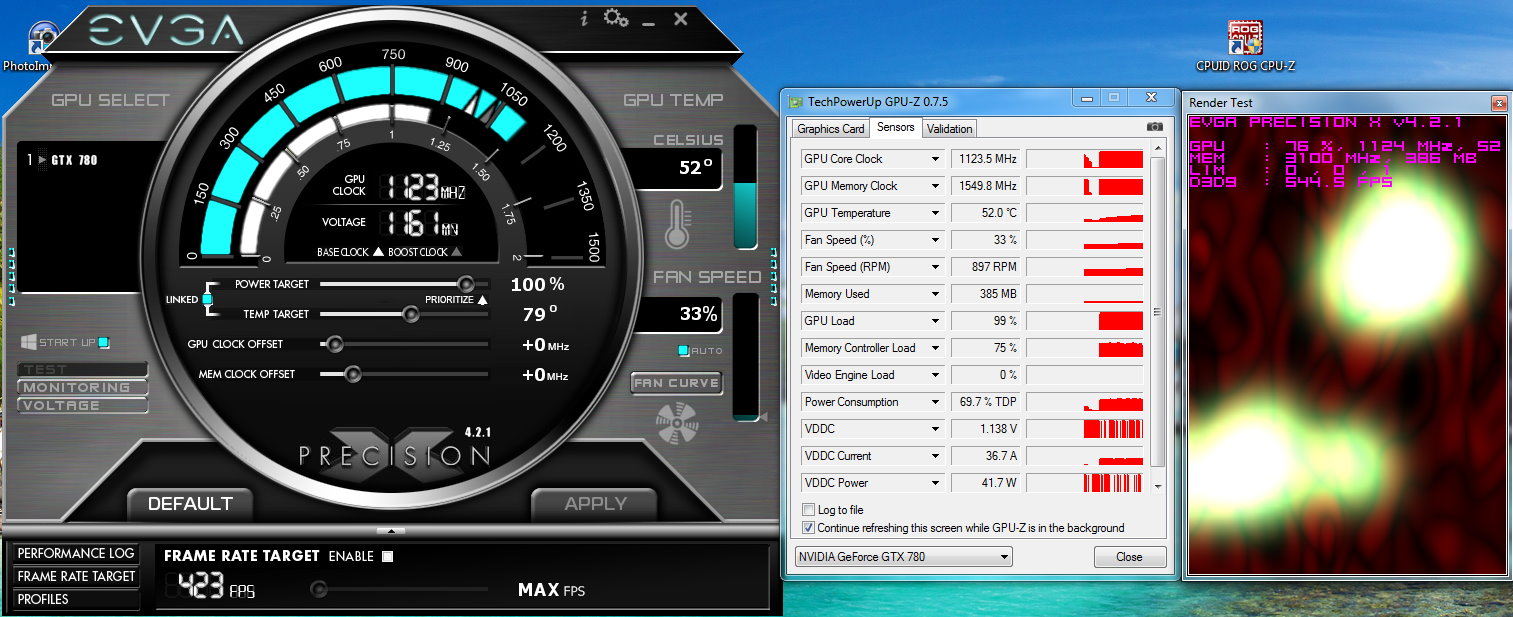Screen dimensions: 1513x617
Task: Click the Apply button
Action: (595, 504)
